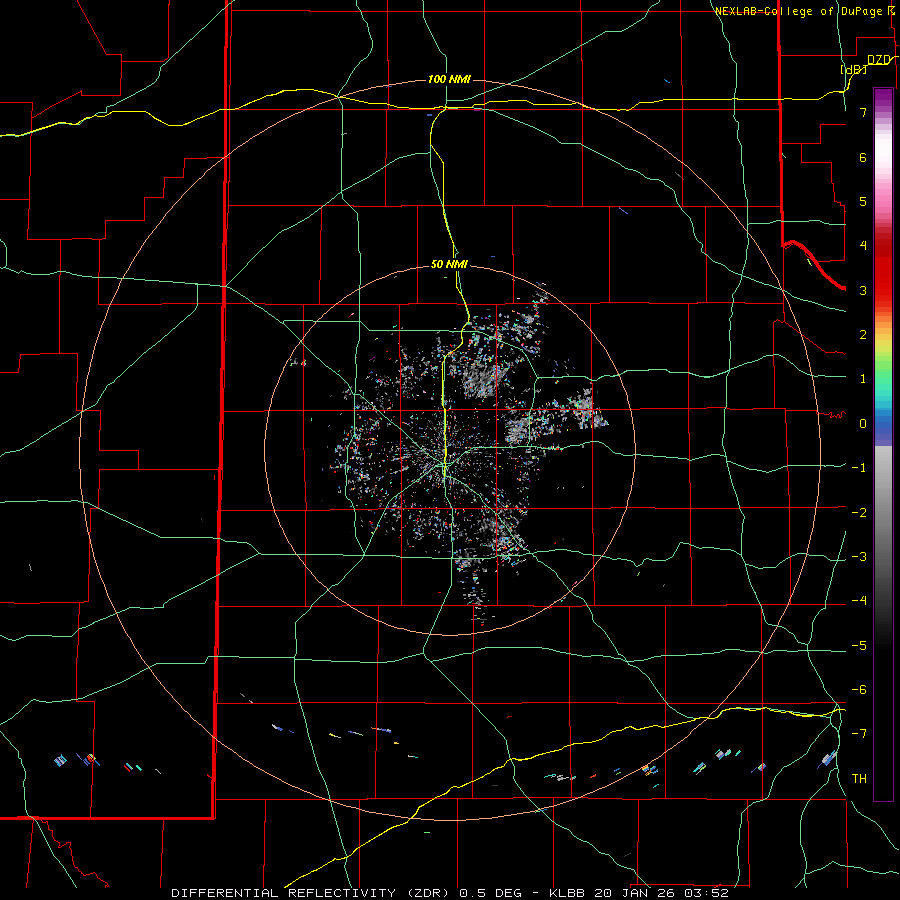
Task: Click the '-4' value on the color scale
Action: point(859,601)
